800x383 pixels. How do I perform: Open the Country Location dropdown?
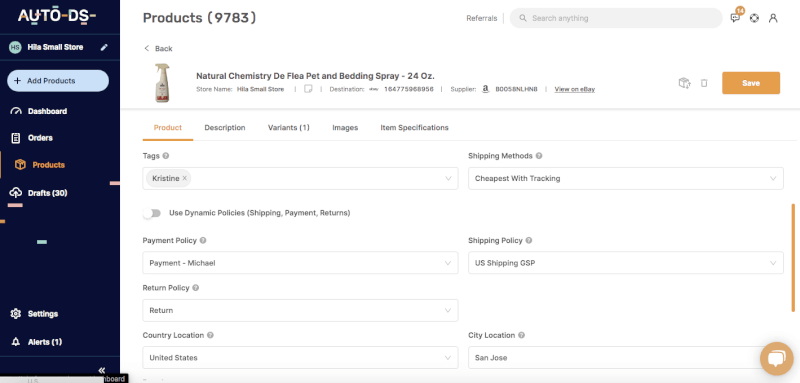(300, 358)
